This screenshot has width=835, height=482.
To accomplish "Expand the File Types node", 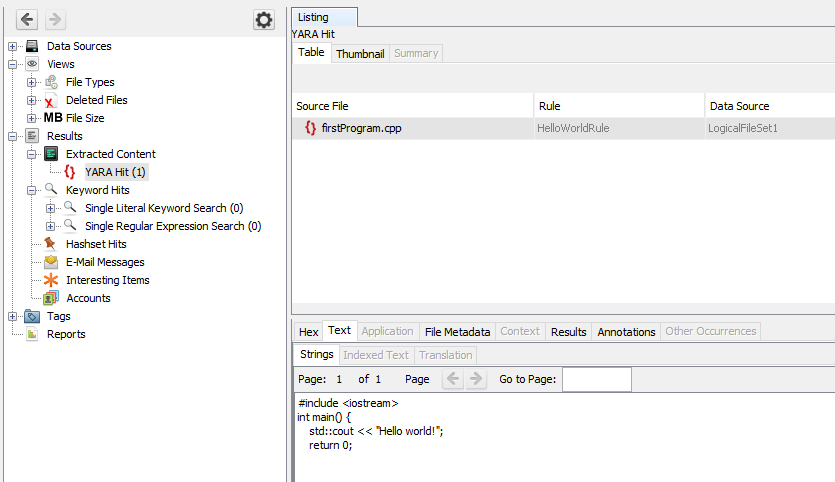I will (32, 82).
